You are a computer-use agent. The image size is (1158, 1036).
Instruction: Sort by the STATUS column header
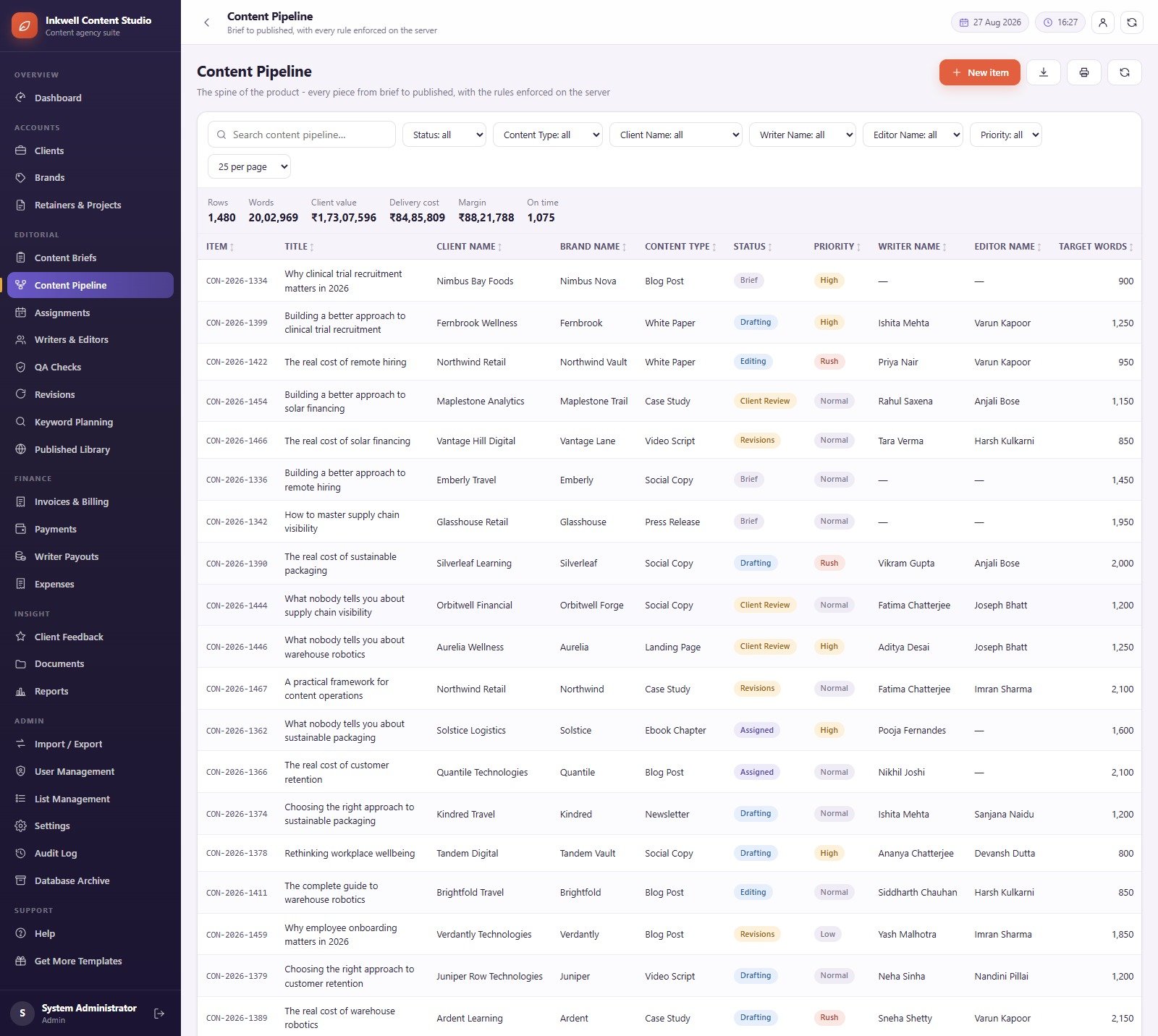tap(753, 247)
